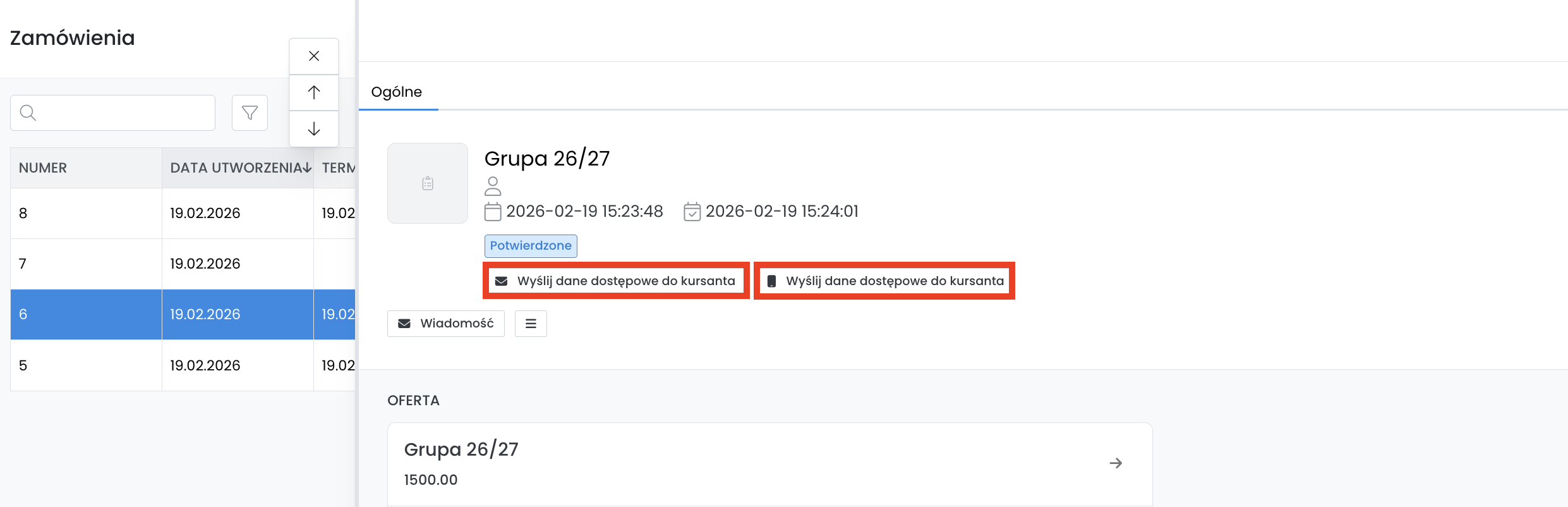Select order number 7 row
1568x507 pixels.
pyautogui.click(x=86, y=264)
